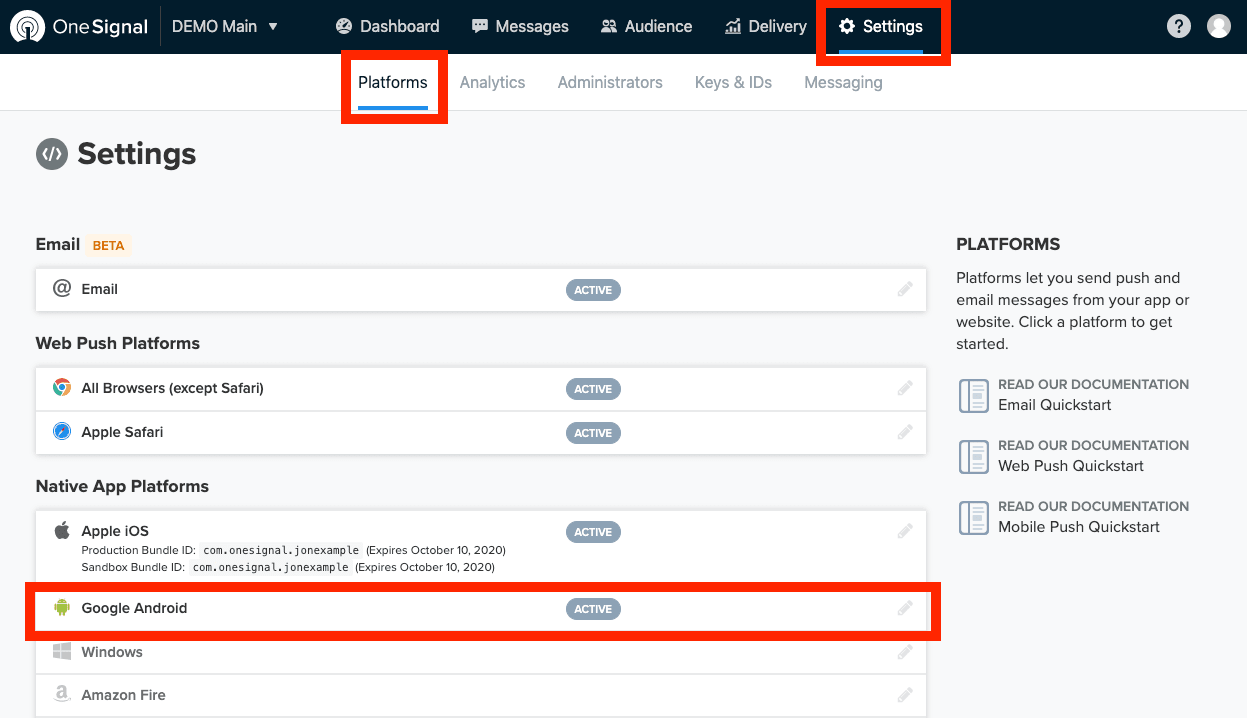
Task: Open the Mobile Push Quickstart link
Action: 1079,527
